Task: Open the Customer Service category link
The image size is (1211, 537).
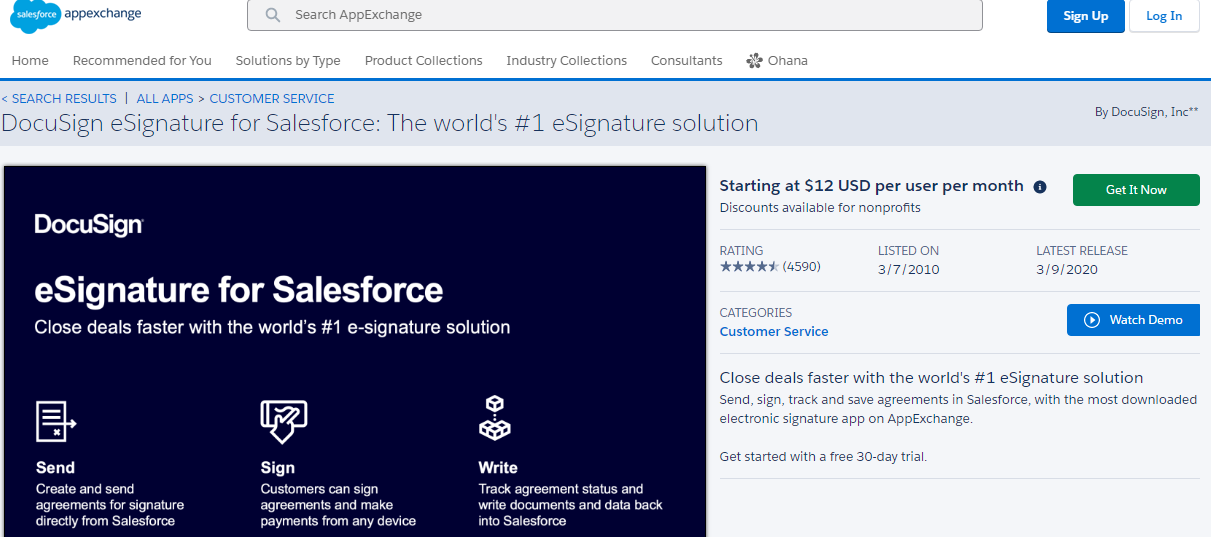Action: tap(774, 332)
